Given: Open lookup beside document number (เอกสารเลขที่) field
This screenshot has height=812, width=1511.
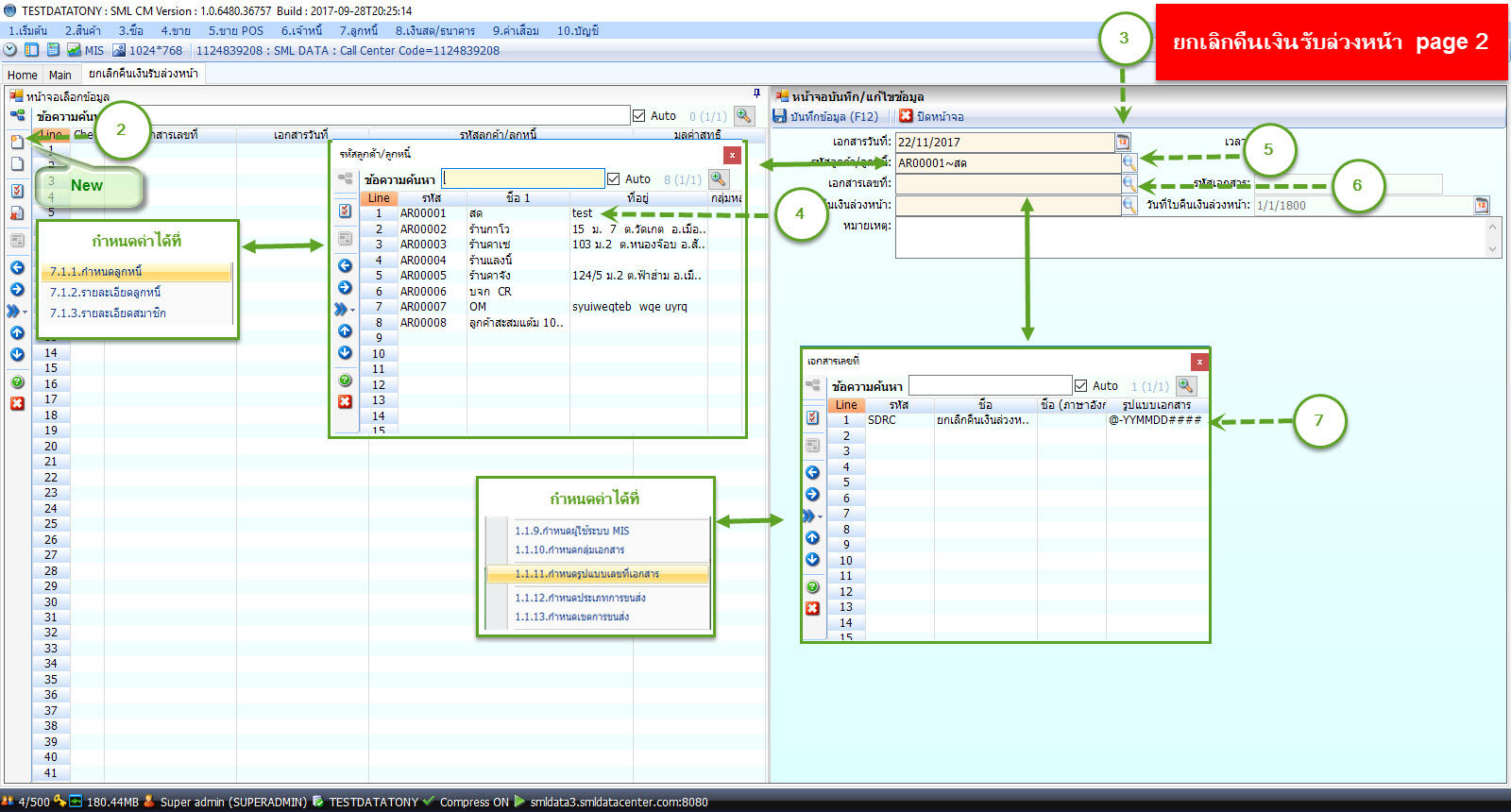Looking at the screenshot, I should (x=1129, y=183).
